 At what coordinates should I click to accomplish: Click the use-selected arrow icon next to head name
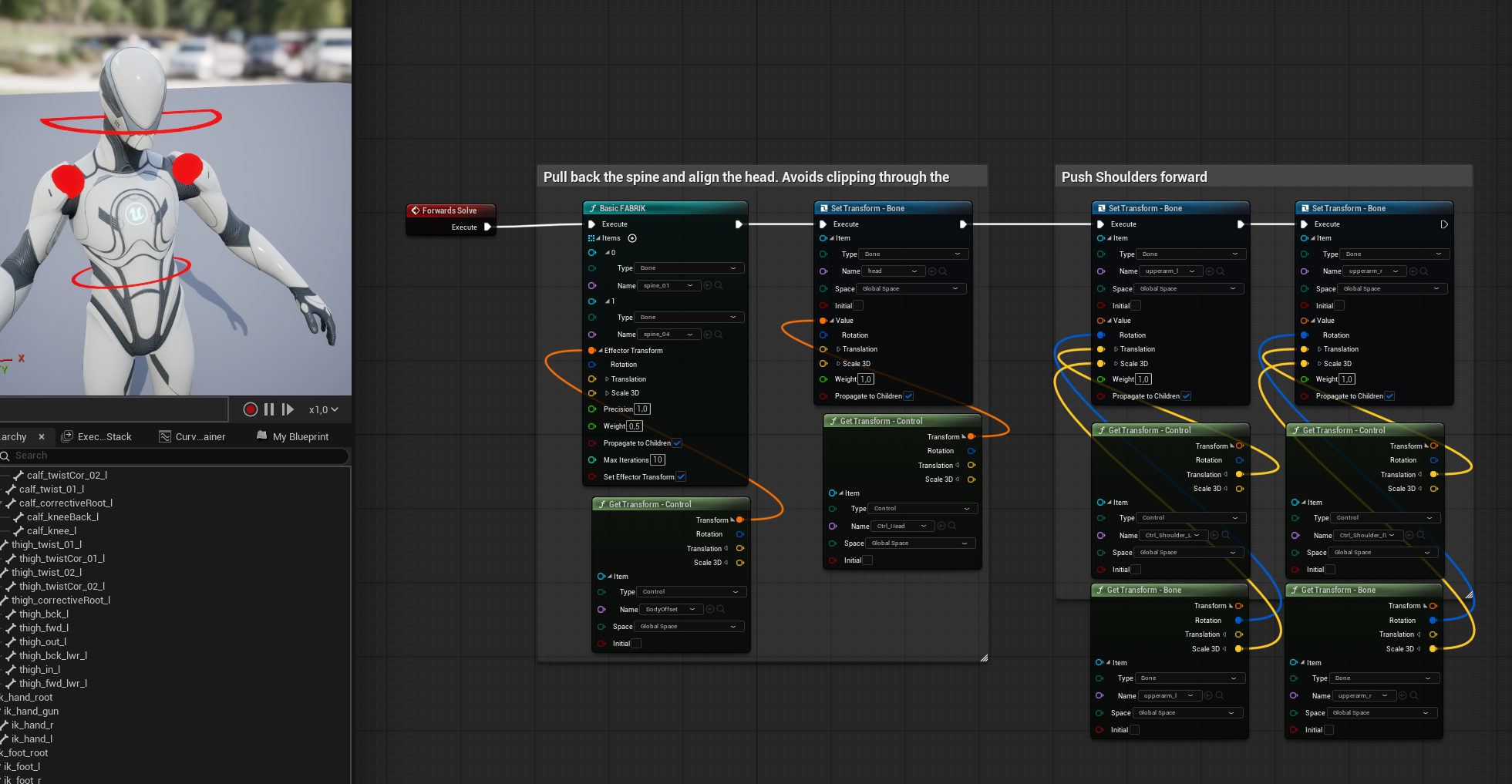932,271
